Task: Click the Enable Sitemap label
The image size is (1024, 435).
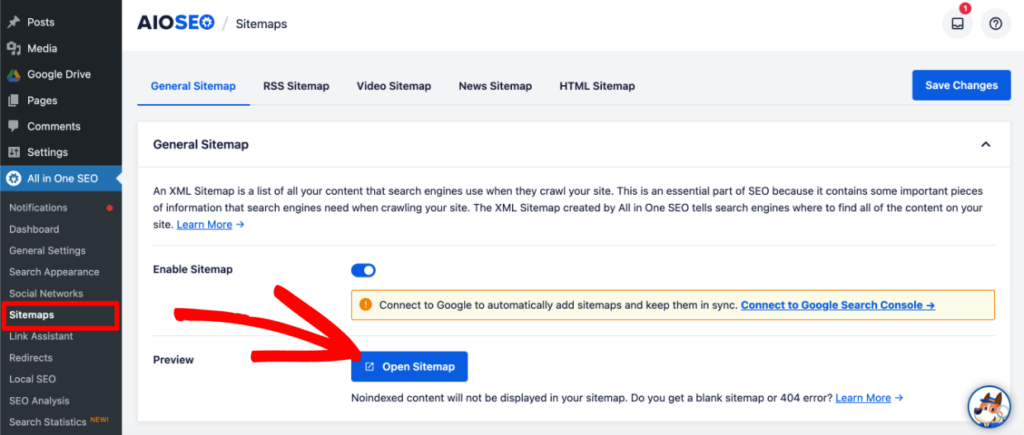Action: (x=193, y=269)
